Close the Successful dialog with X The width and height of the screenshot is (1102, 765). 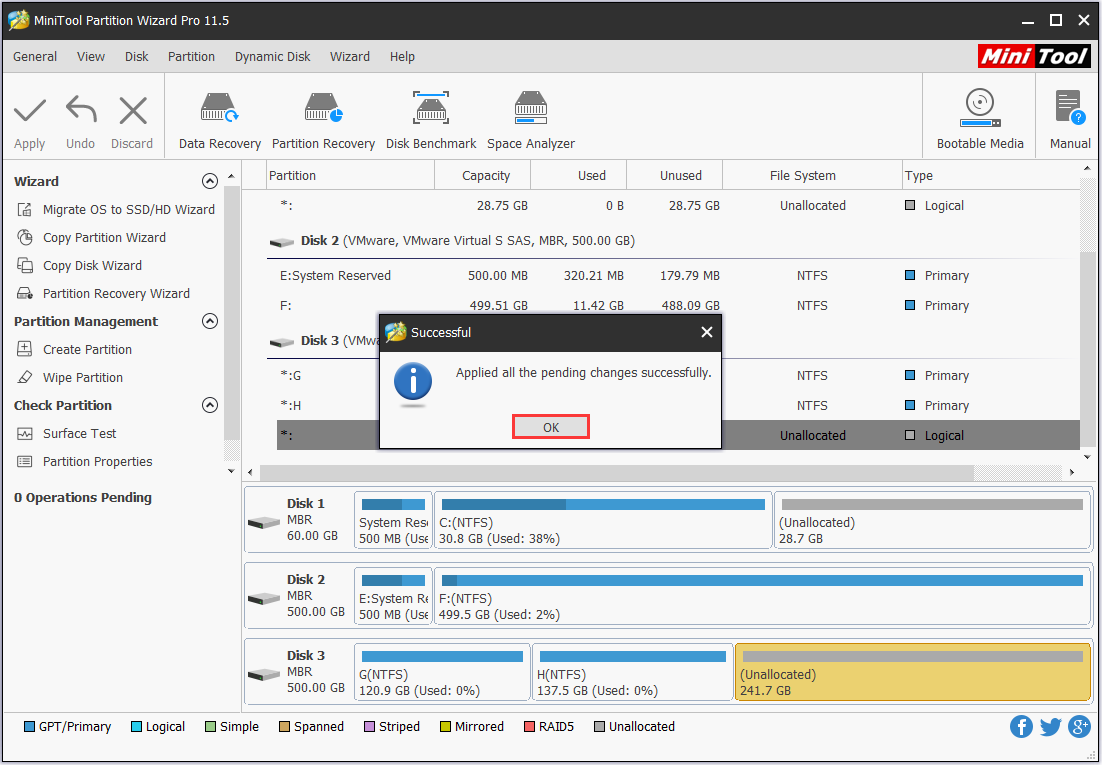pos(706,332)
